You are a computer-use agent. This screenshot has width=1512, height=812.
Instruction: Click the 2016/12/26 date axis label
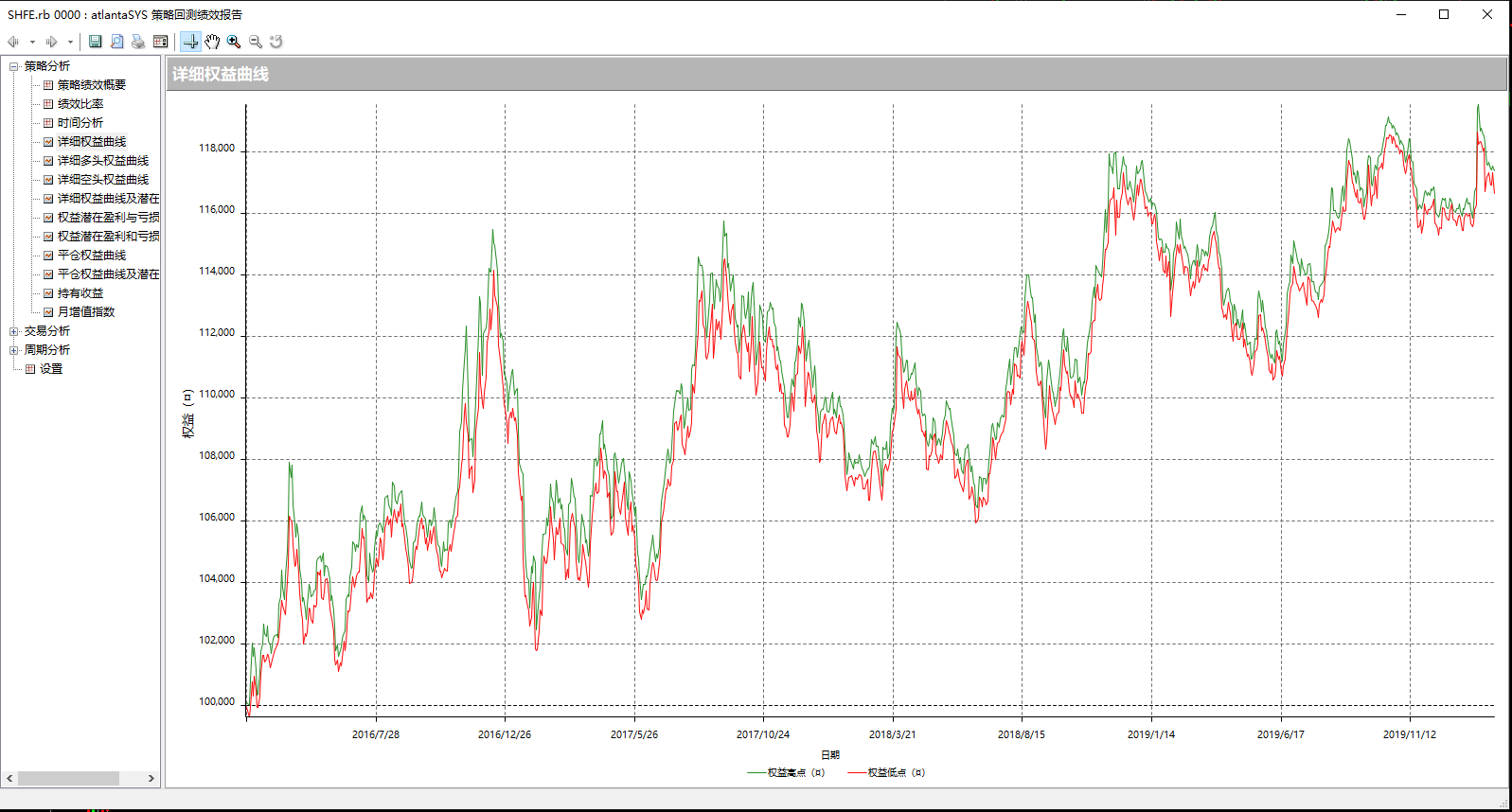click(x=505, y=734)
